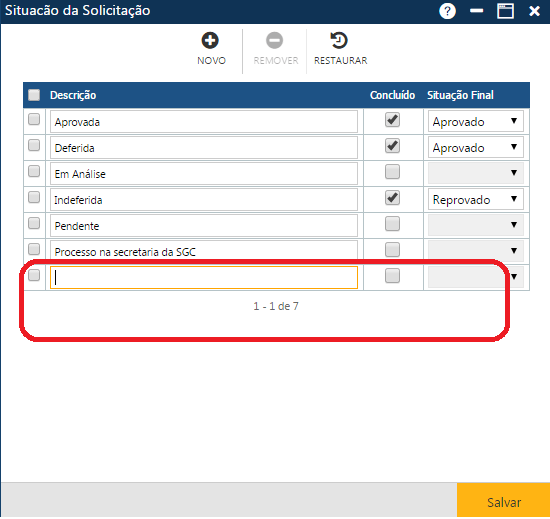Image resolution: width=550 pixels, height=519 pixels.
Task: Minimize the Situação da Solicitação window
Action: click(476, 11)
